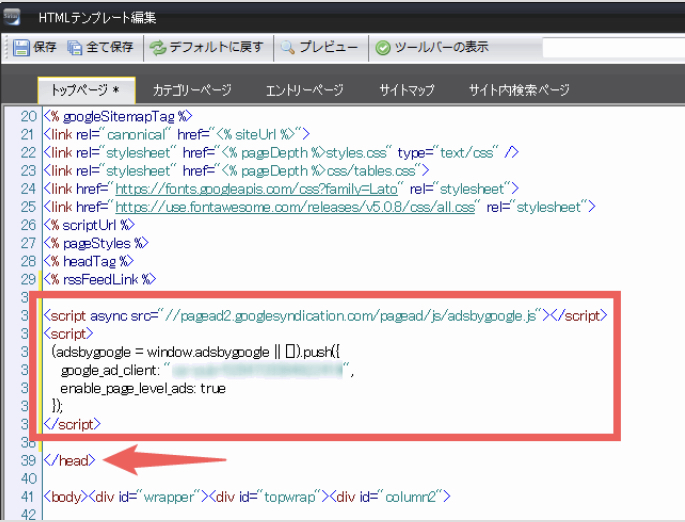This screenshot has width=685, height=522.
Task: Switch to the サイト内検索ページ tab
Action: tap(519, 90)
